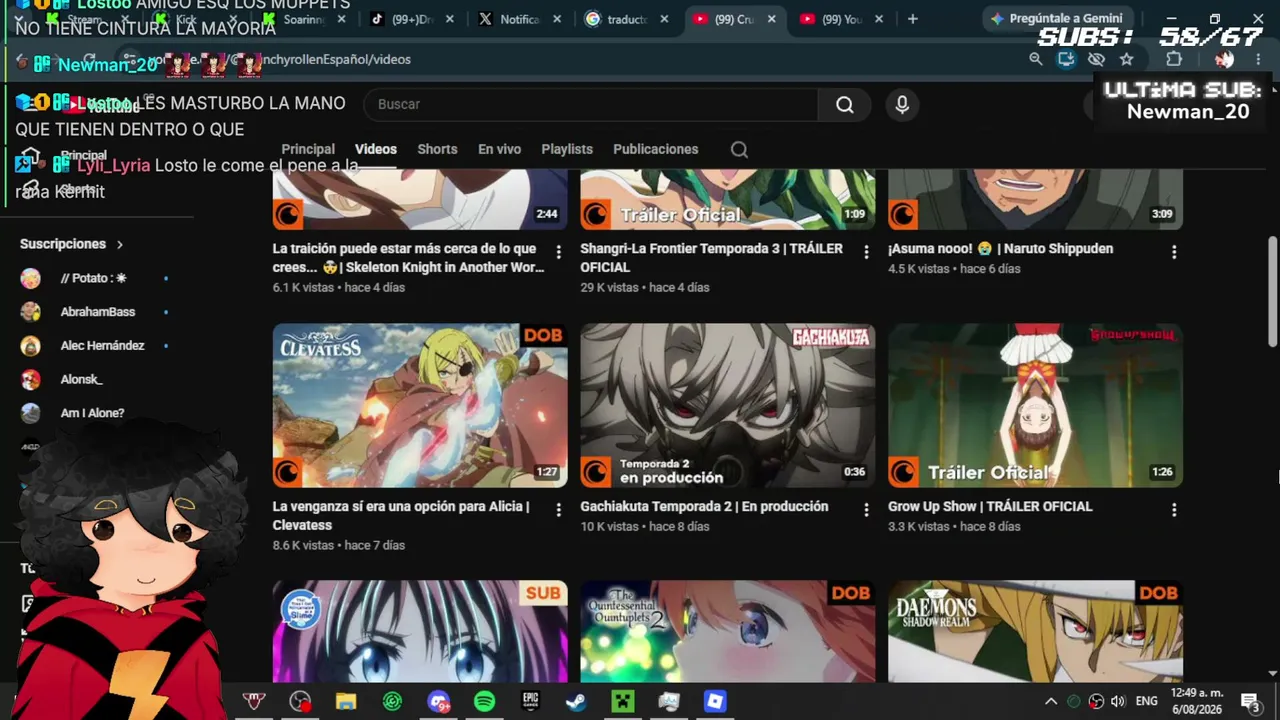
Task: Click the Pregúntale a Gemini button
Action: coord(1056,19)
